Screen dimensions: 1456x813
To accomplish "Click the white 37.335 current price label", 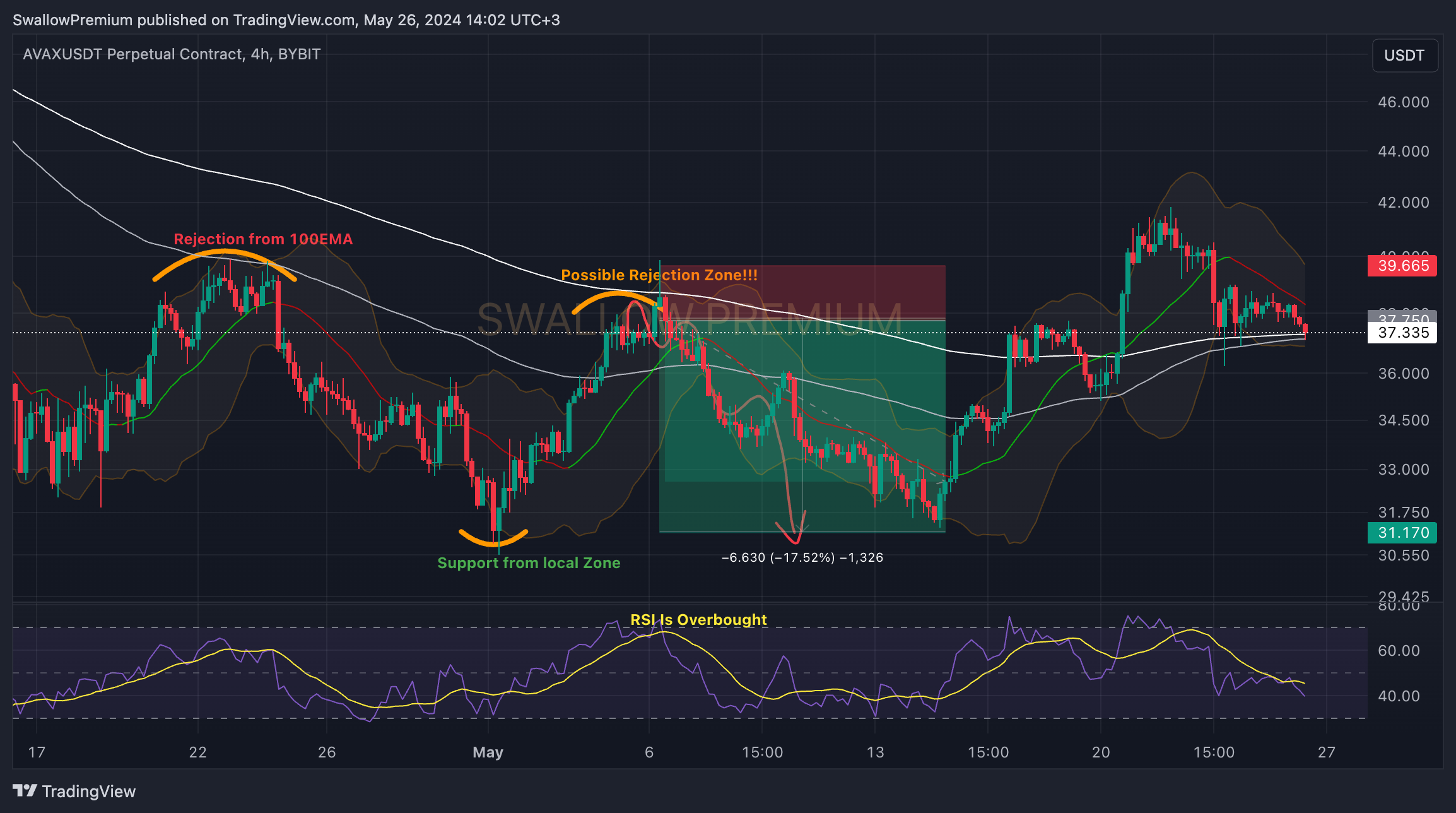I will click(x=1402, y=333).
